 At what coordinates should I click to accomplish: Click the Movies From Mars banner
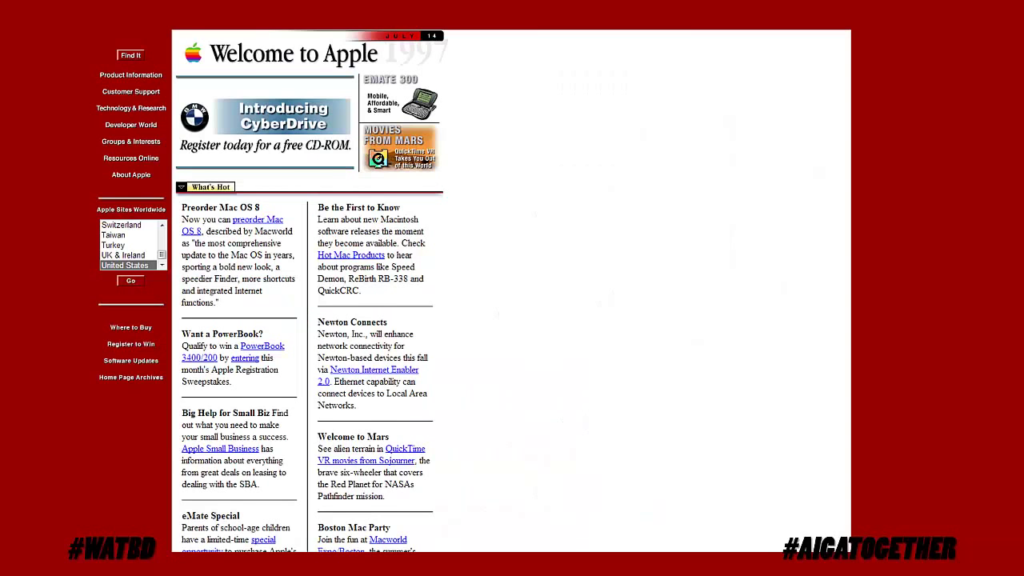click(x=399, y=148)
